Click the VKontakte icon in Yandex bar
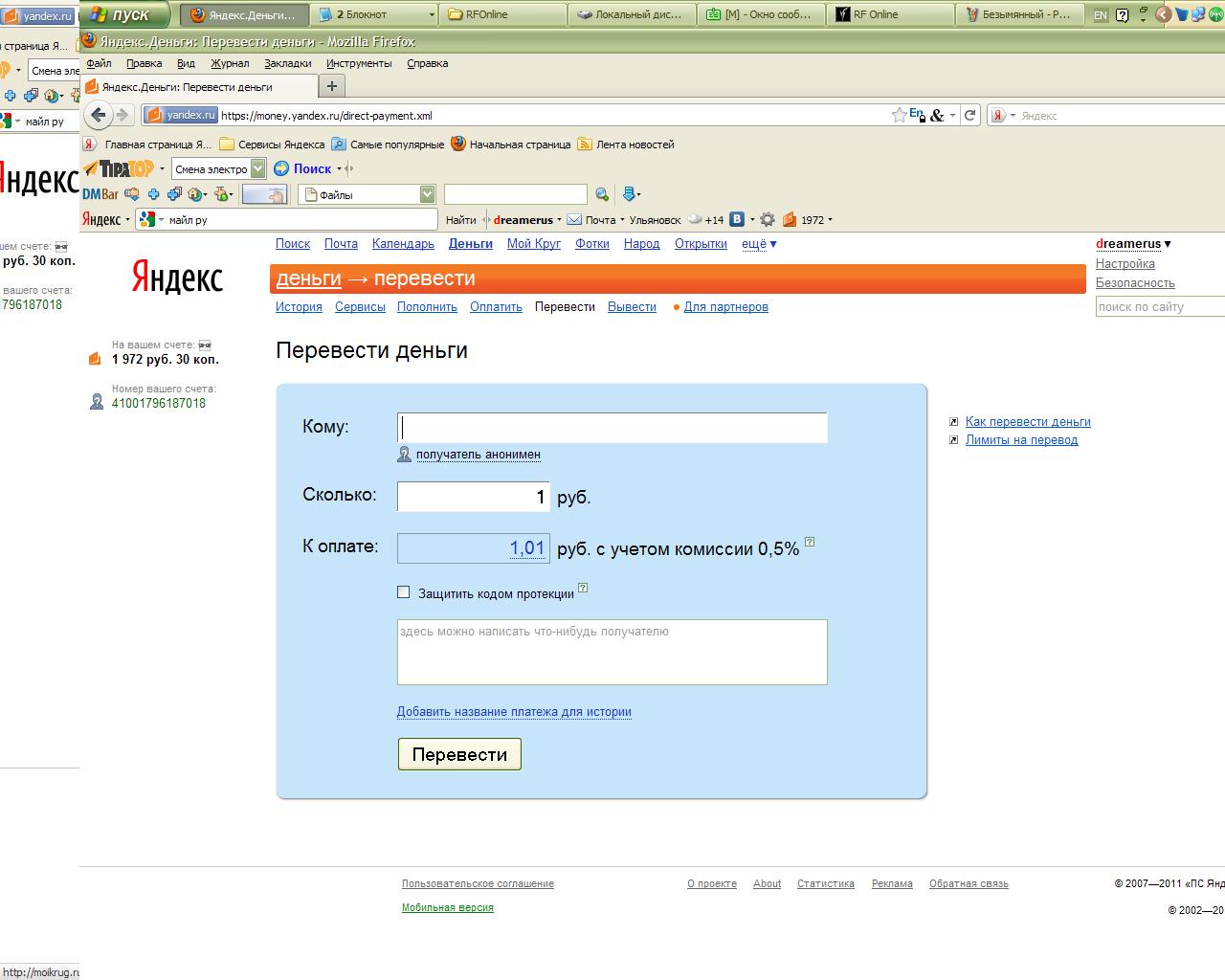 point(737,219)
